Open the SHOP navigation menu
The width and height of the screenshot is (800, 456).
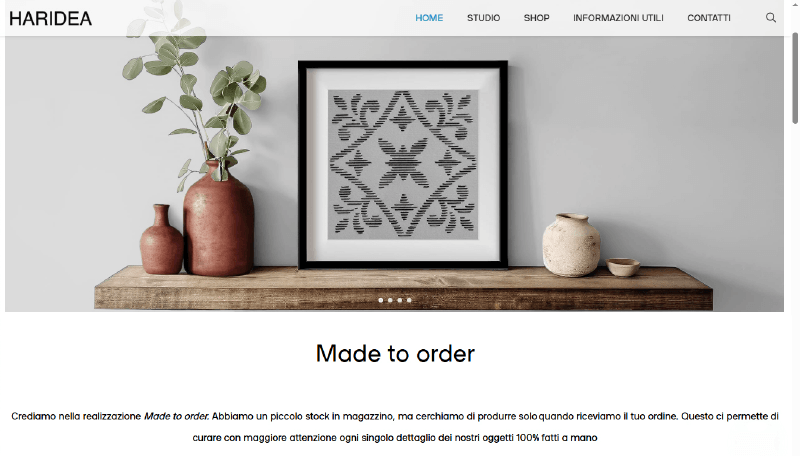[x=536, y=18]
